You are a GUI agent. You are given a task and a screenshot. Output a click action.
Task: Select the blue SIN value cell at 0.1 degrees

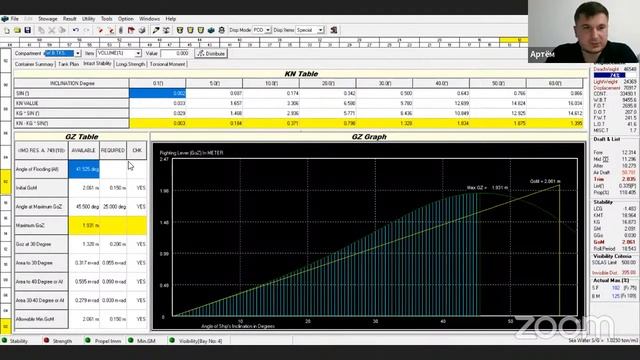[x=158, y=93]
